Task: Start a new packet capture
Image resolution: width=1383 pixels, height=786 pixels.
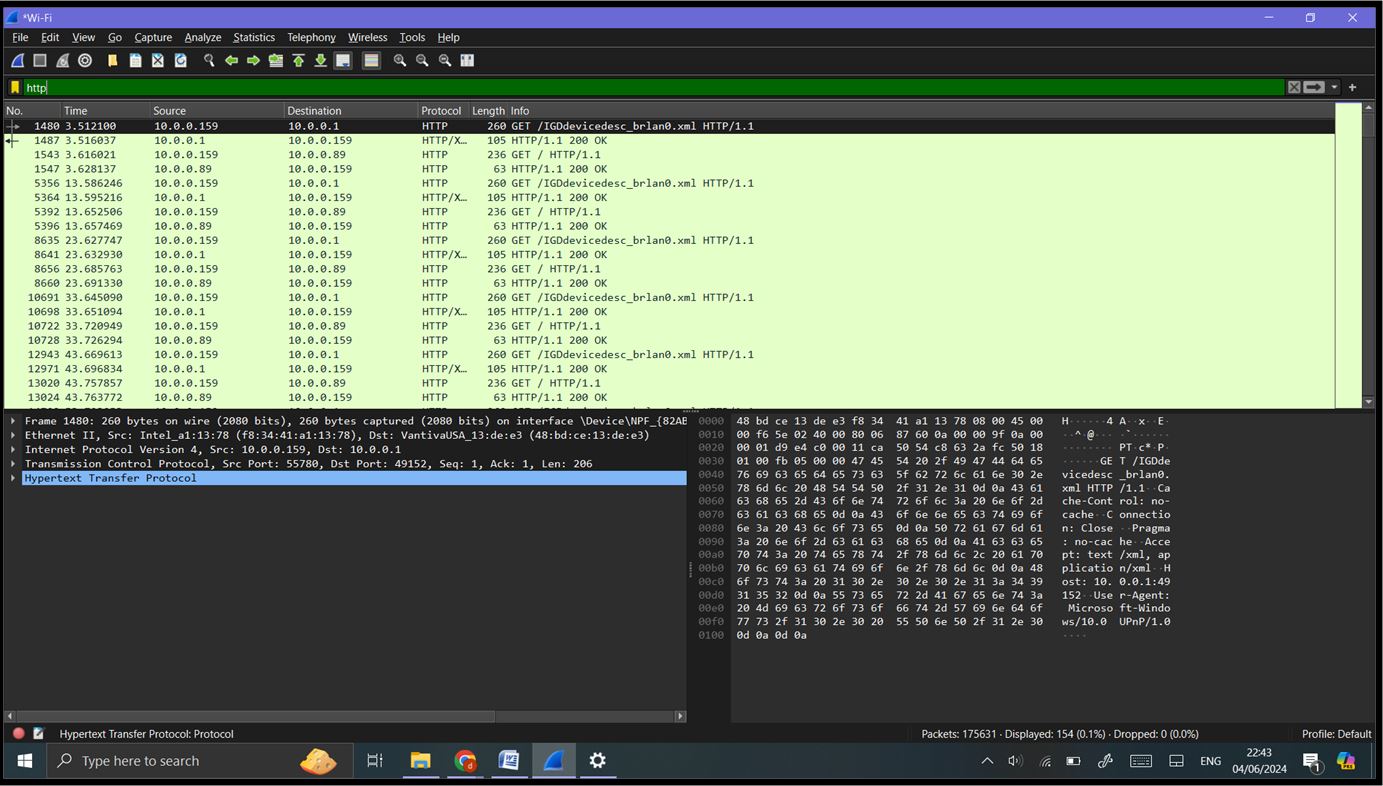Action: pos(16,60)
